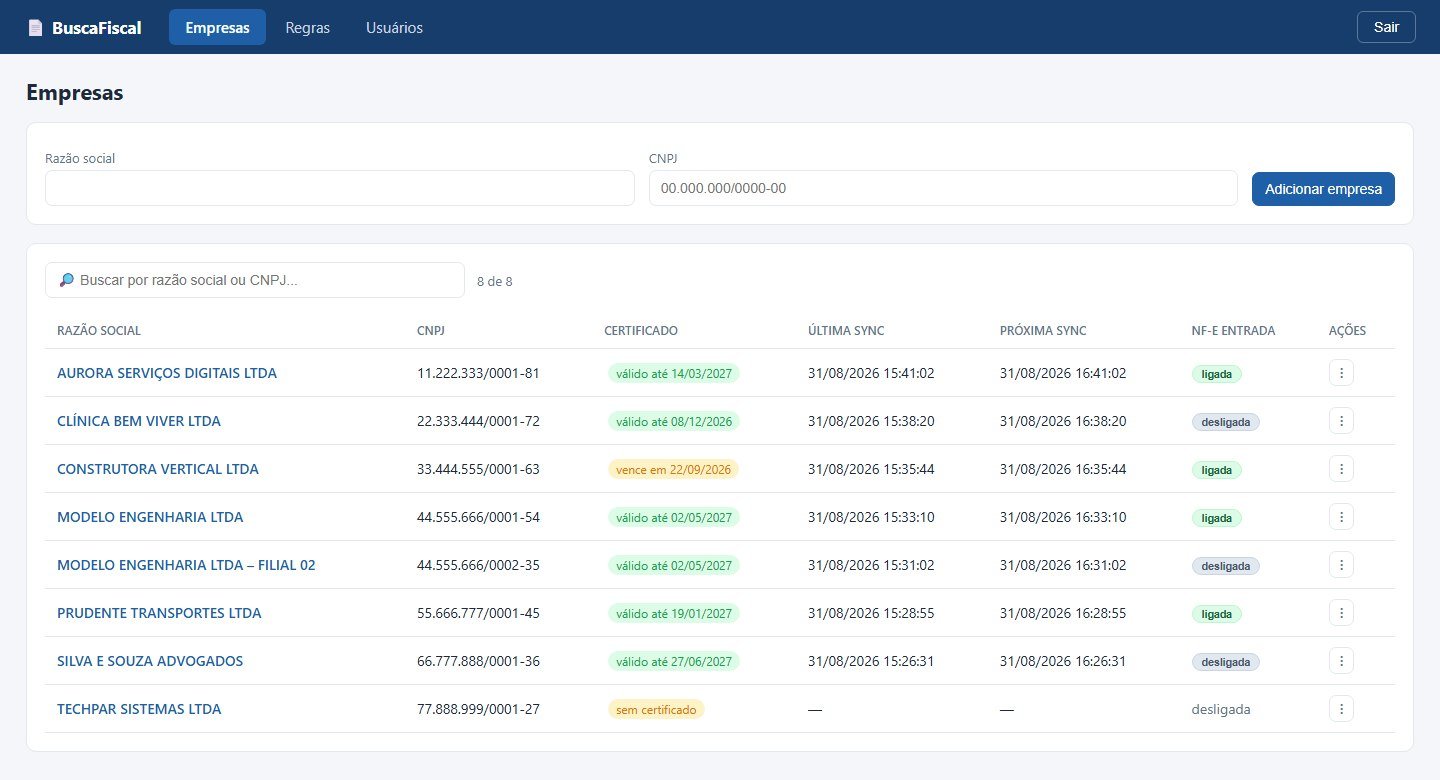
Task: Focus the Razão social input field
Action: pyautogui.click(x=340, y=188)
